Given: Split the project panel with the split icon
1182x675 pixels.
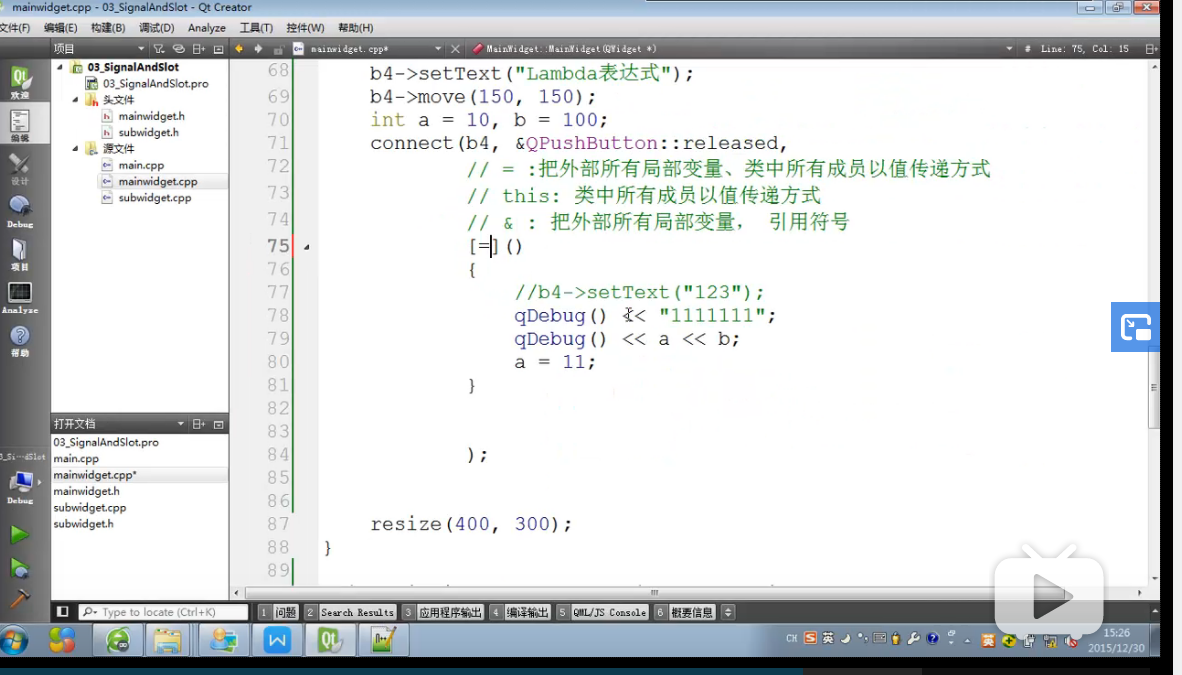Looking at the screenshot, I should (x=199, y=48).
